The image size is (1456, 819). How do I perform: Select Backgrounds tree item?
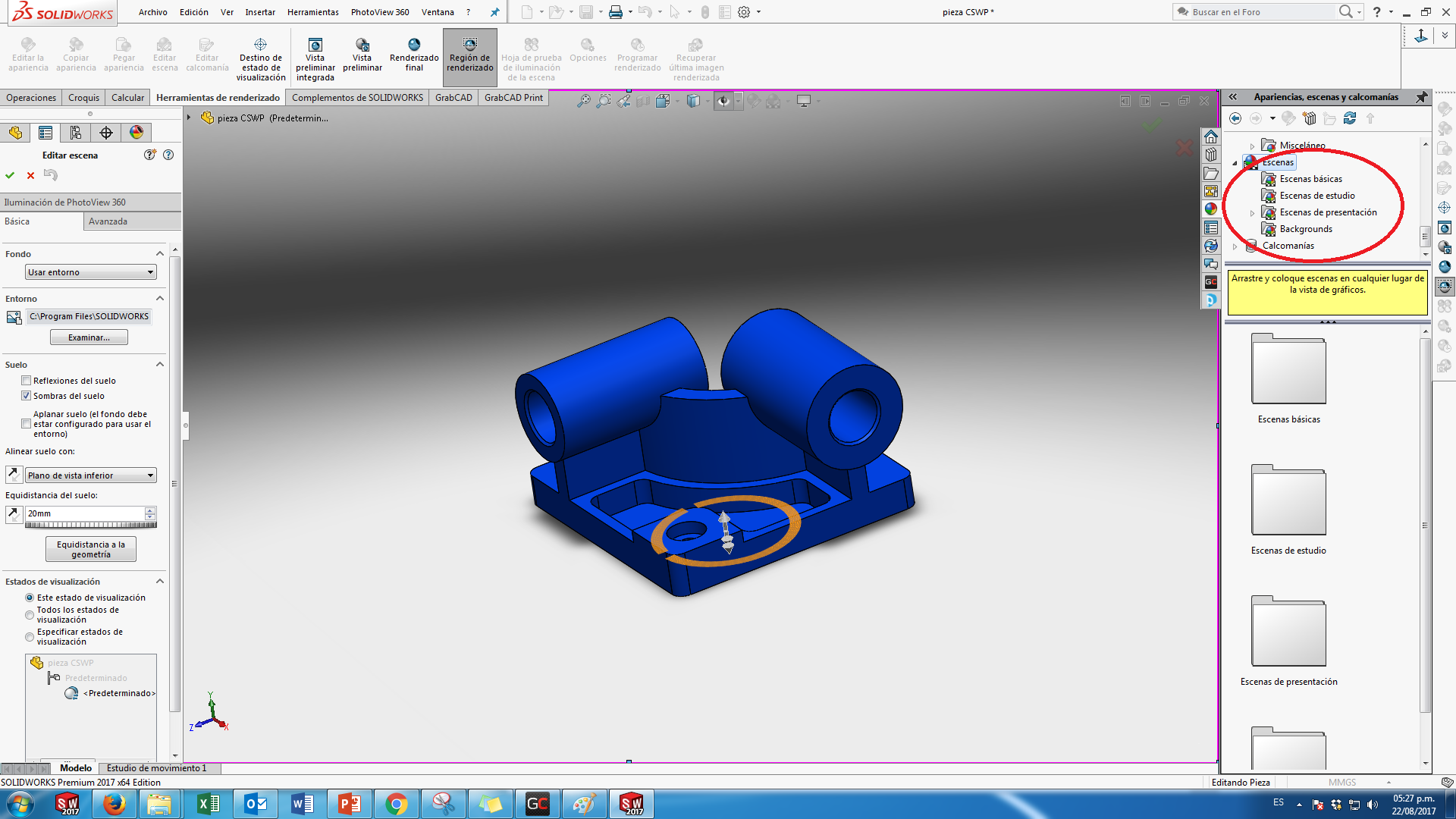[x=1305, y=229]
